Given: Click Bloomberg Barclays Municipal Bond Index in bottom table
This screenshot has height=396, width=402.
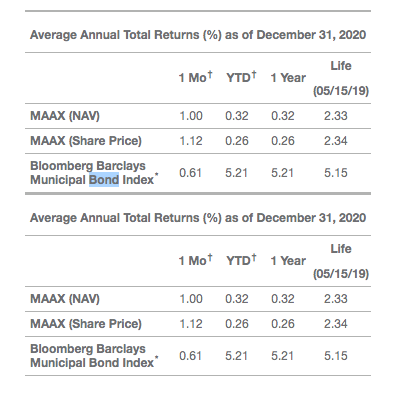Looking at the screenshot, I should coord(94,356).
